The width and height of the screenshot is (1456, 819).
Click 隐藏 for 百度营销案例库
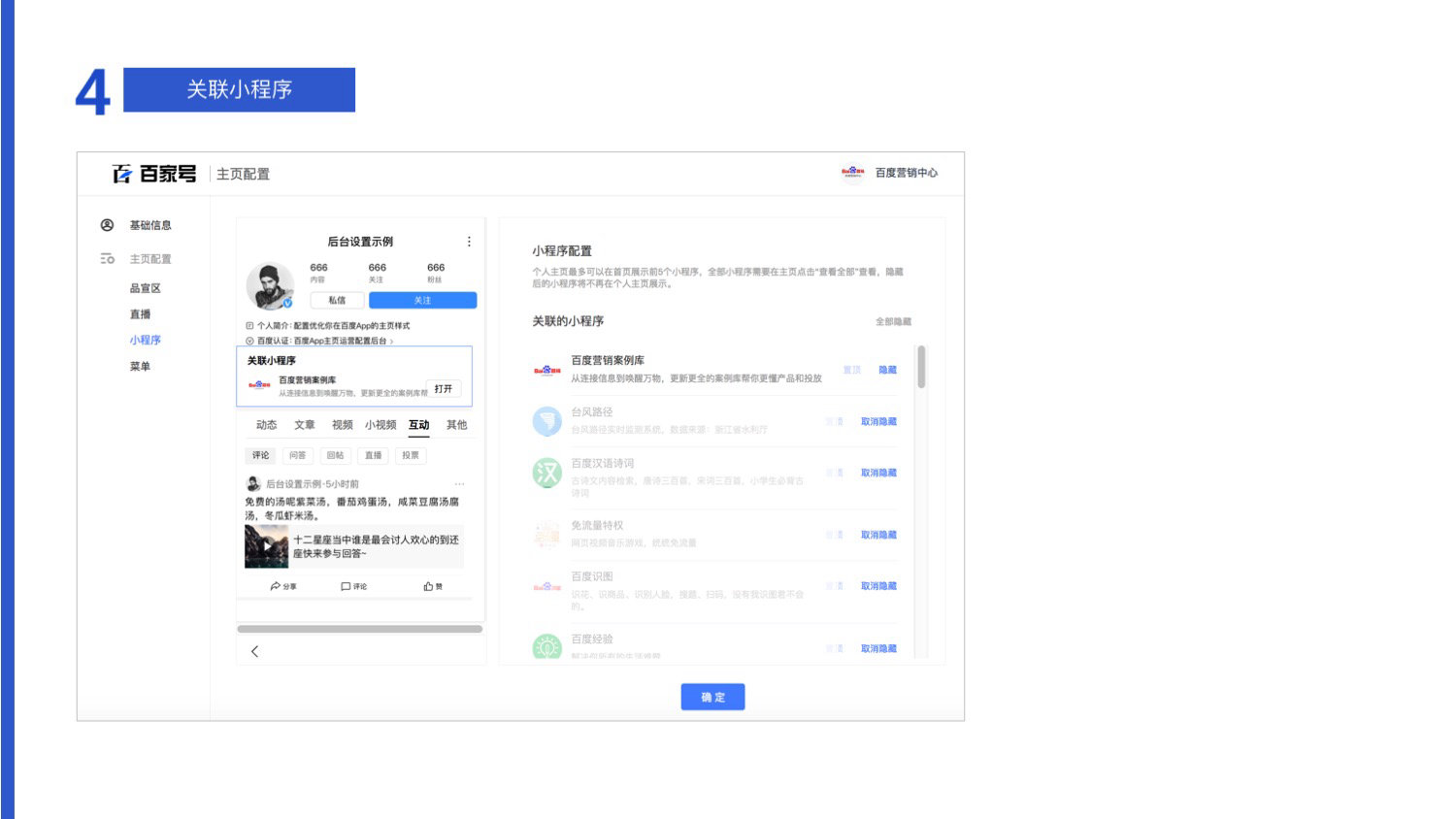coord(888,370)
